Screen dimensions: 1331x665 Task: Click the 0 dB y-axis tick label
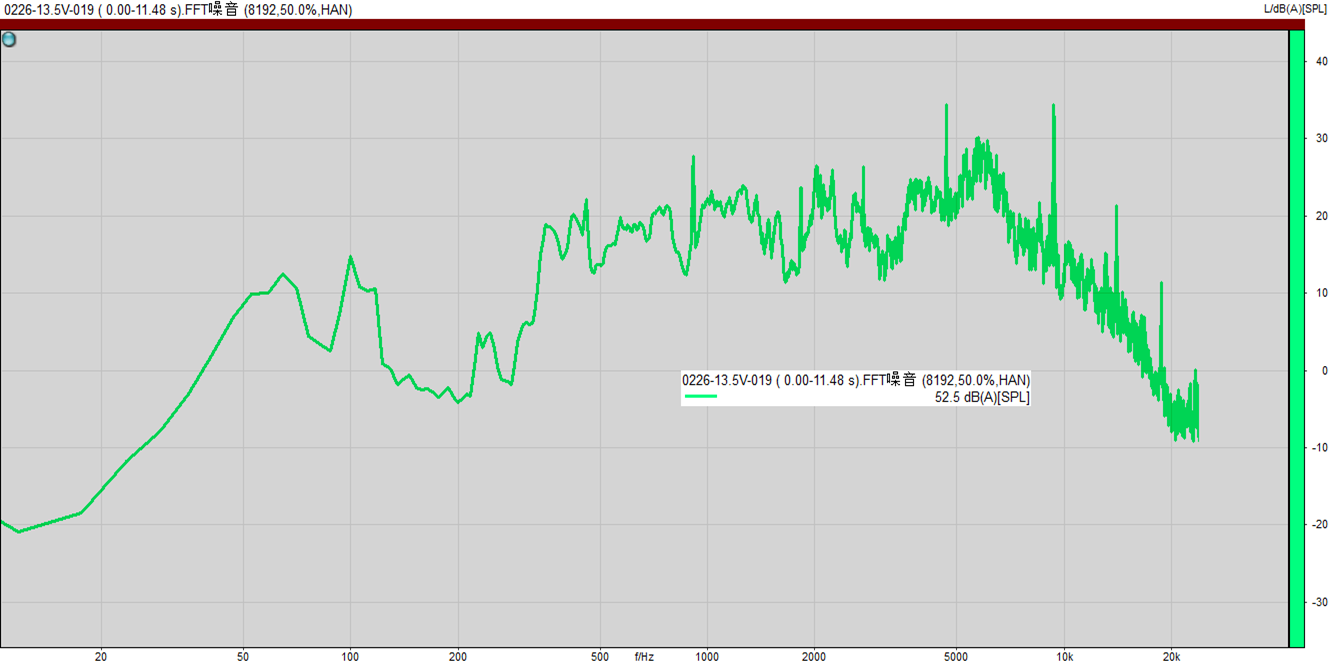click(x=1324, y=370)
